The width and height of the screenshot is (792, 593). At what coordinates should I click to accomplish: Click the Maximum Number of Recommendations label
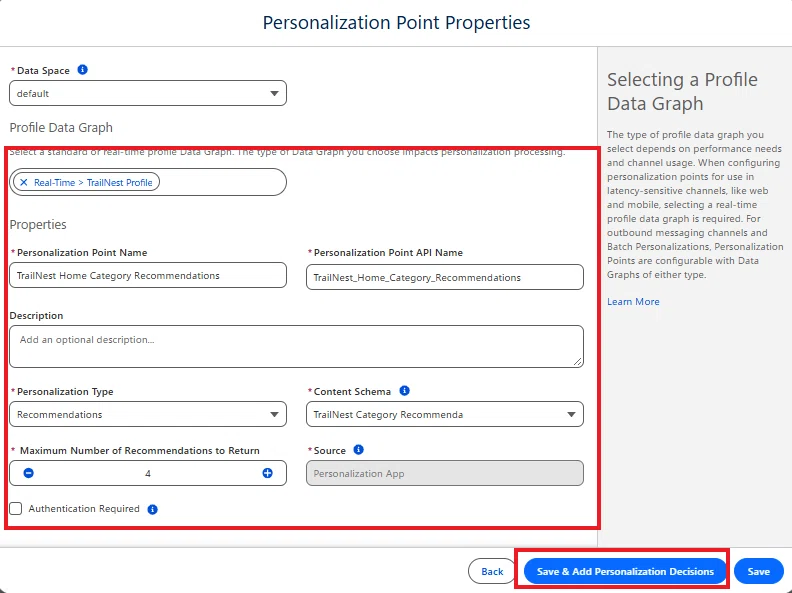(139, 451)
